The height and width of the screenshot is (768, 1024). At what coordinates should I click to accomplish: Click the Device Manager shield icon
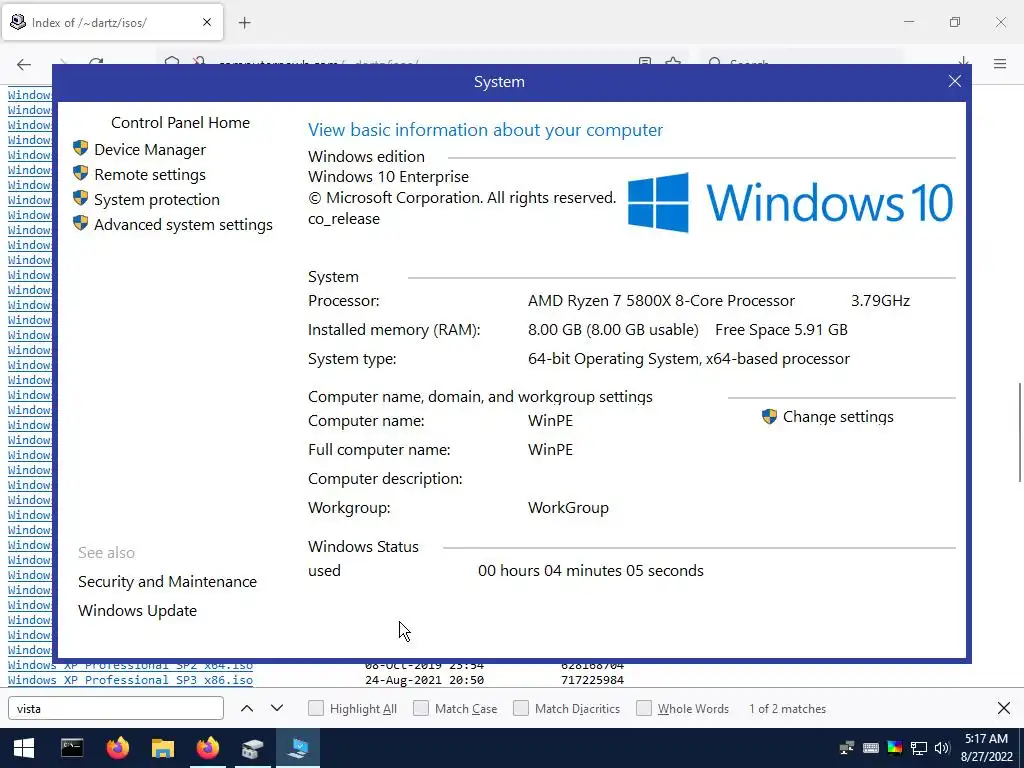pyautogui.click(x=80, y=148)
